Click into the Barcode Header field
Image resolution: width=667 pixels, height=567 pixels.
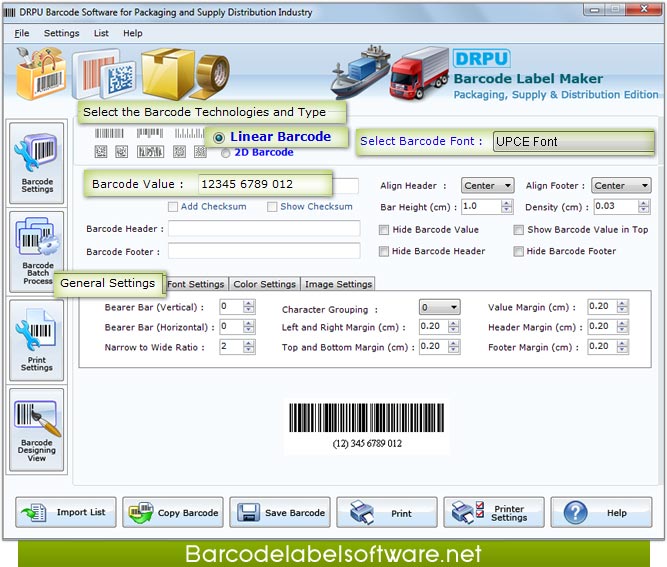(264, 228)
